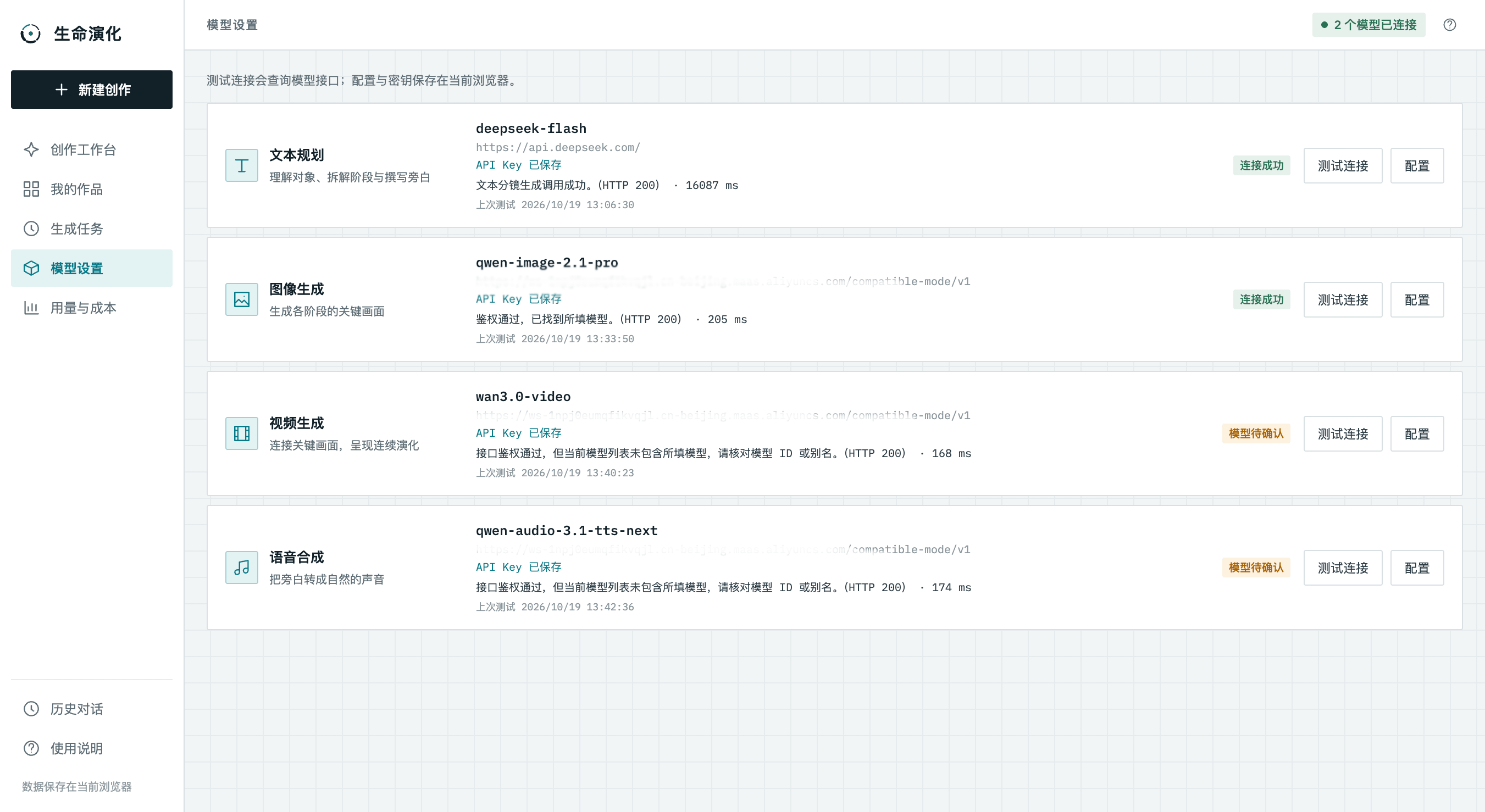Click the video generation film icon

[x=241, y=433]
